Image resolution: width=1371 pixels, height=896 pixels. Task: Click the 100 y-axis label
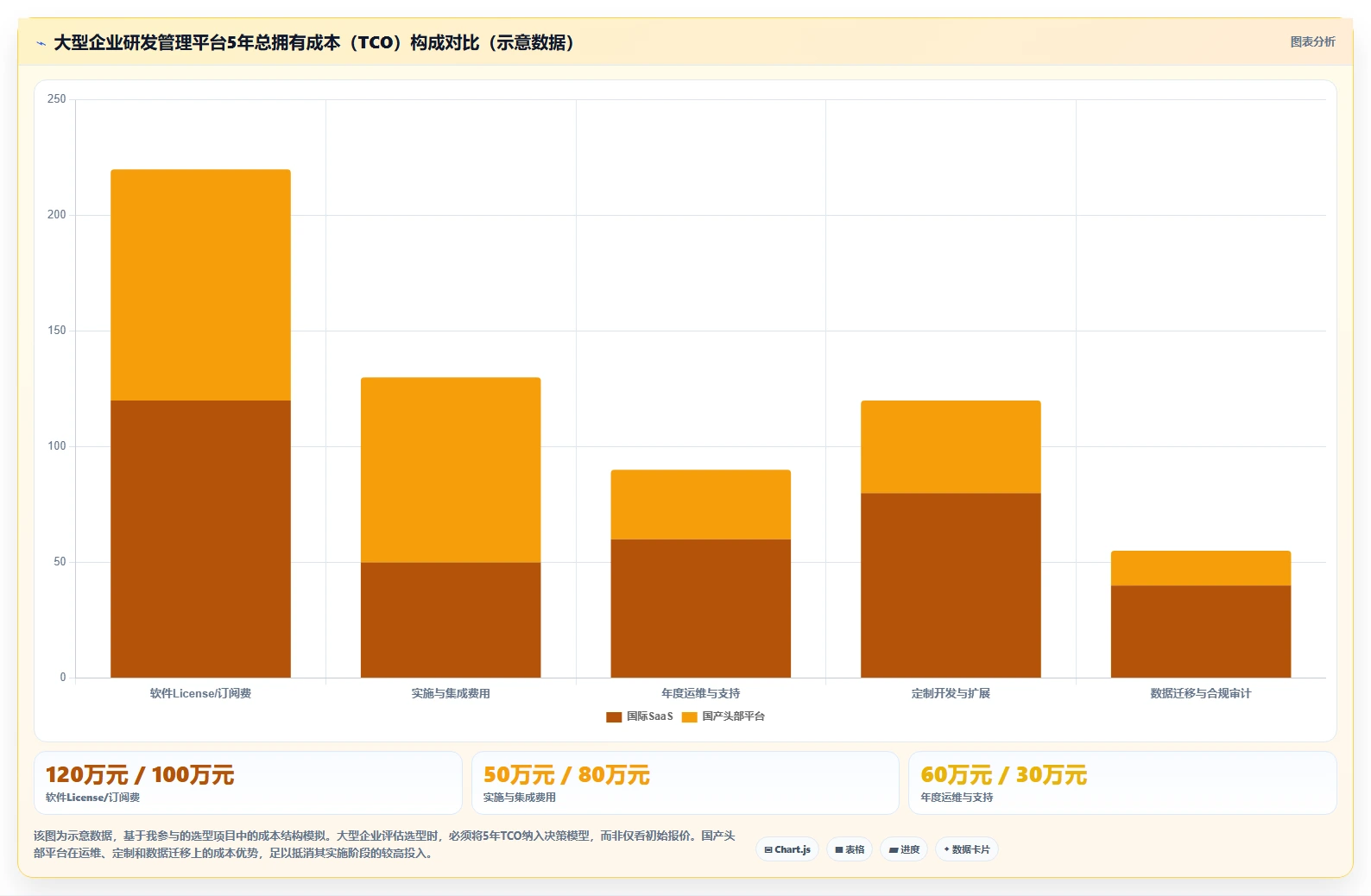56,446
